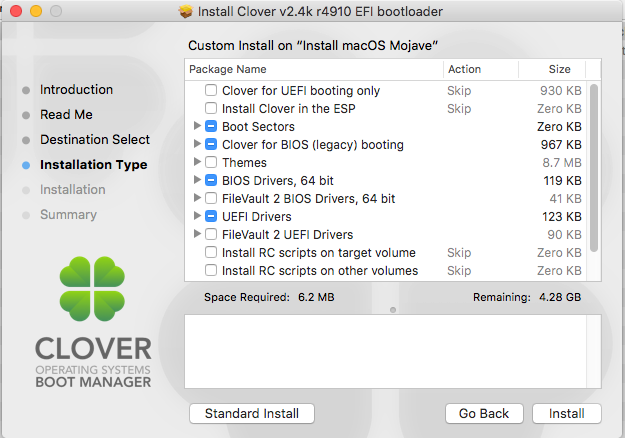Select the Introduction step
625x438 pixels.
(x=76, y=90)
